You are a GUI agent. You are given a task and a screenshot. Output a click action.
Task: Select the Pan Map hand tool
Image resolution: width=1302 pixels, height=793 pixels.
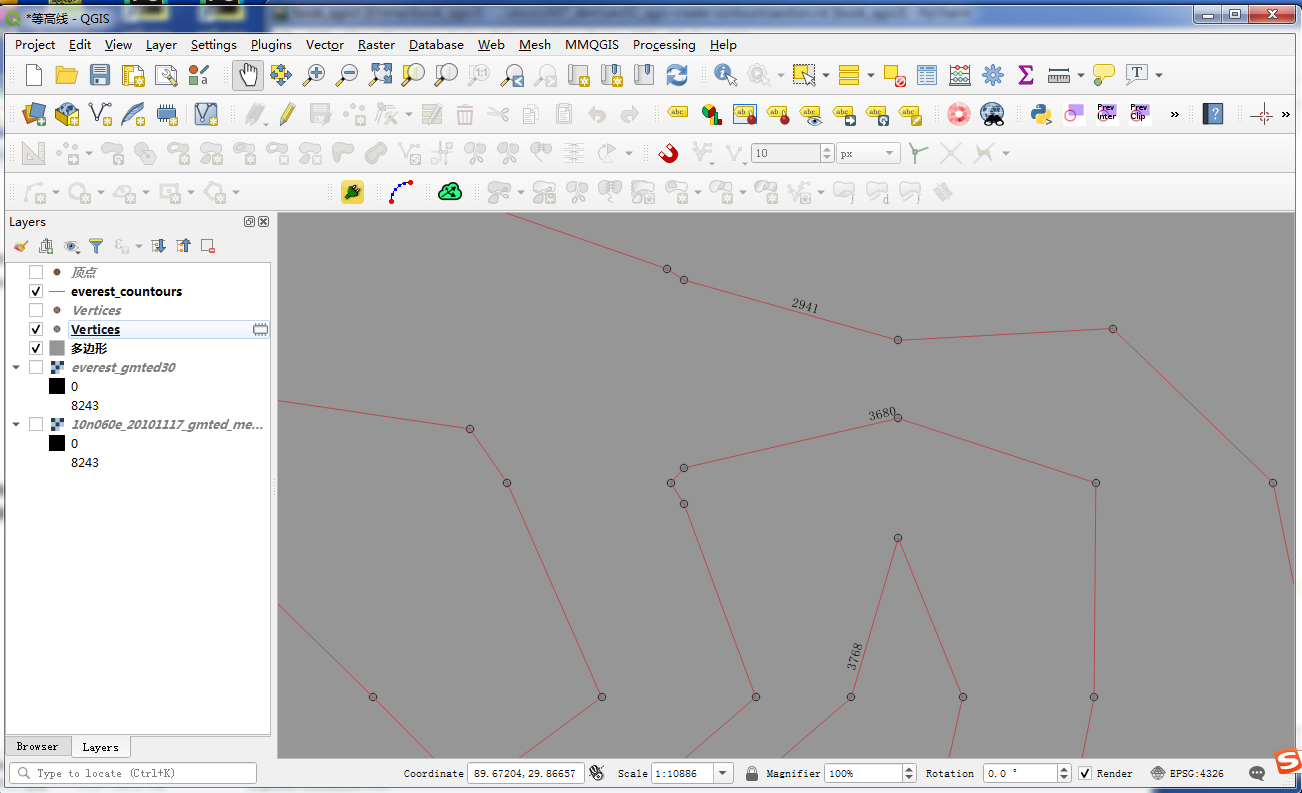[248, 75]
